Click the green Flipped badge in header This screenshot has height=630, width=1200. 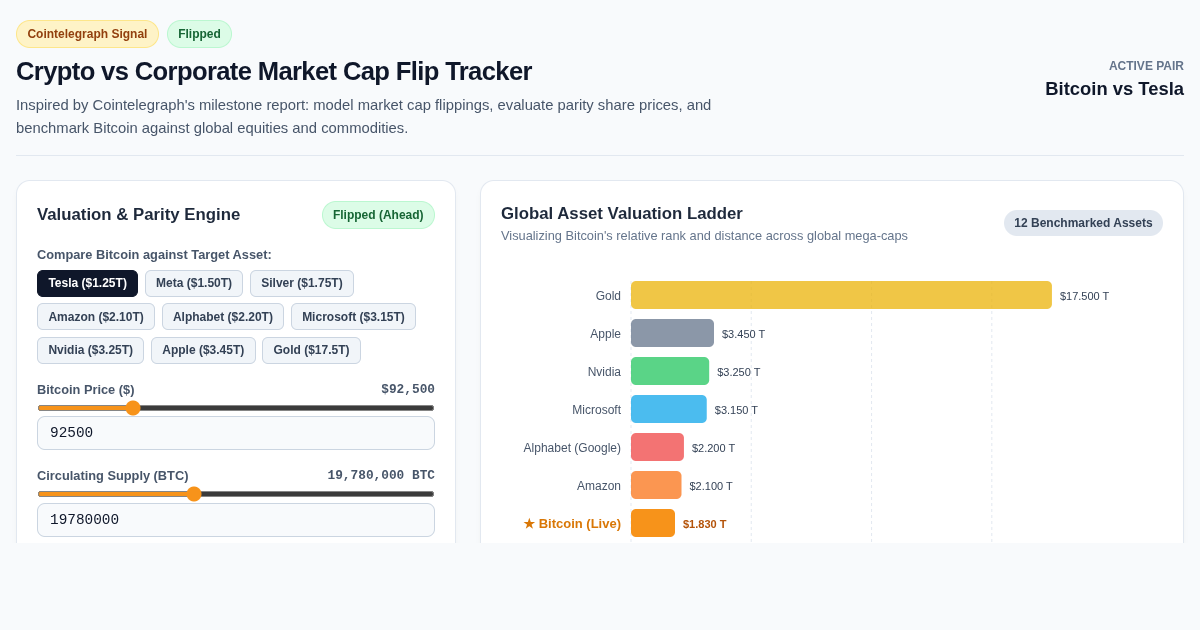point(199,34)
